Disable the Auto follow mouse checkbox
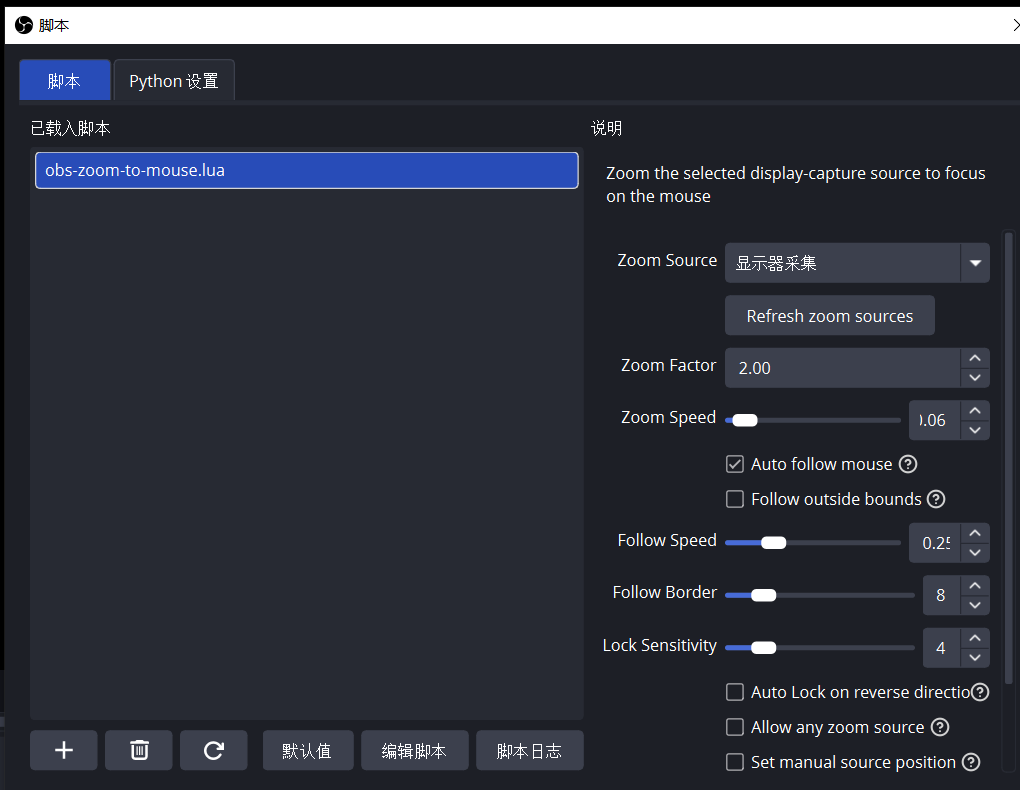This screenshot has height=790, width=1020. pyautogui.click(x=735, y=464)
